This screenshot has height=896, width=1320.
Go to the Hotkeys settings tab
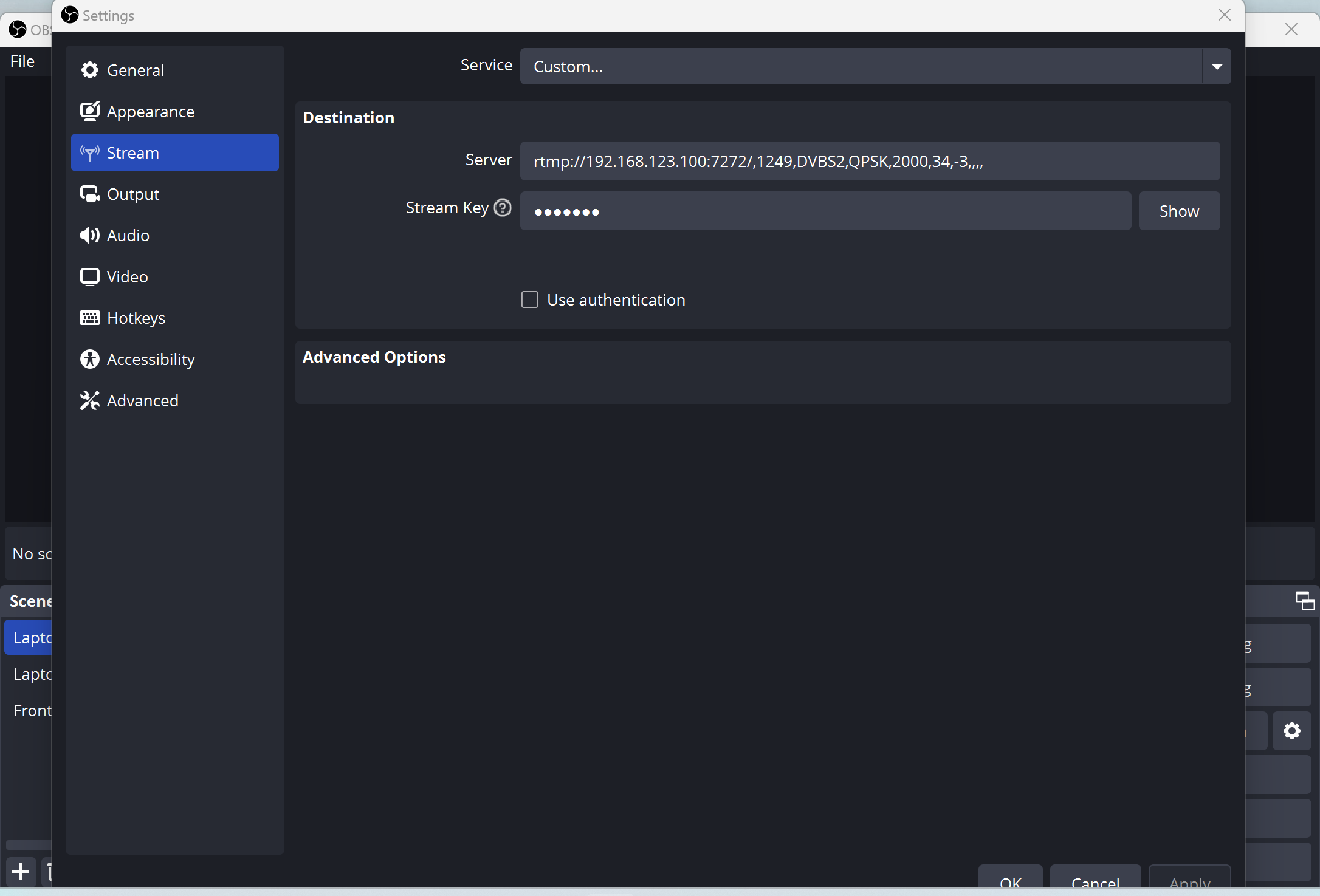pyautogui.click(x=175, y=318)
